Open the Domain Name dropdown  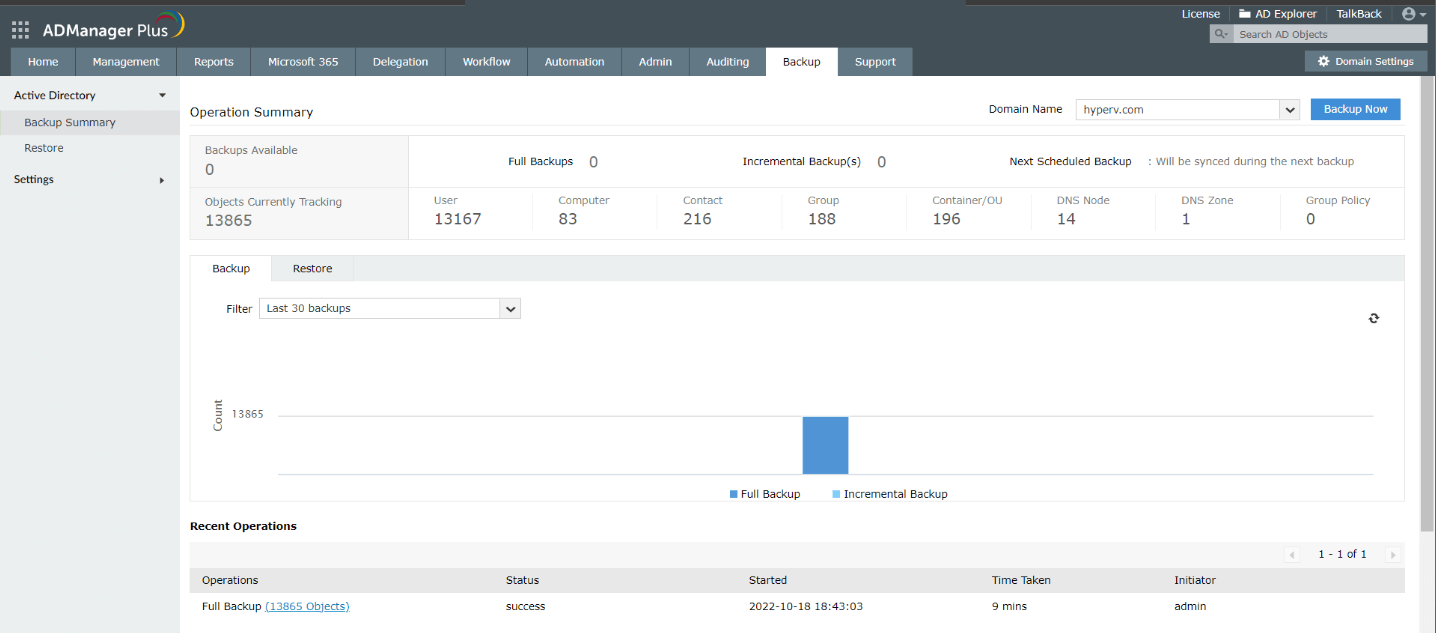[1290, 109]
